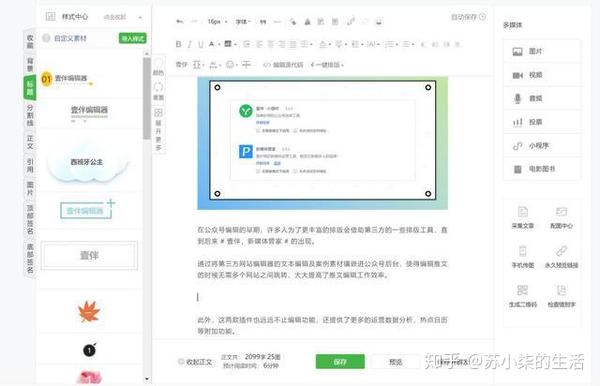Click the 导入样式 green button
The height and width of the screenshot is (386, 600).
pos(132,38)
